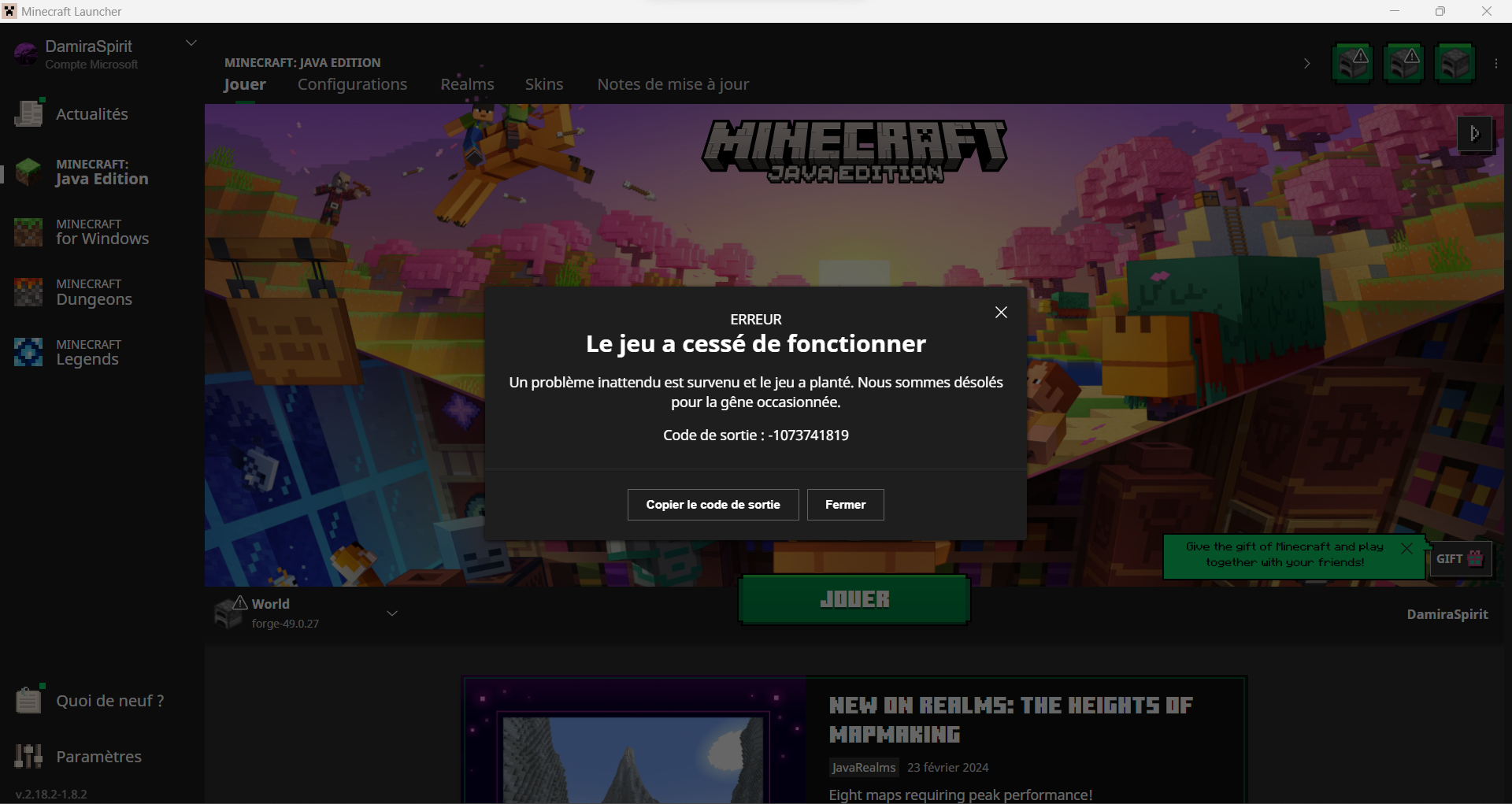Image resolution: width=1512 pixels, height=804 pixels.
Task: Dismiss the gift promotion tooltip
Action: [x=1406, y=548]
